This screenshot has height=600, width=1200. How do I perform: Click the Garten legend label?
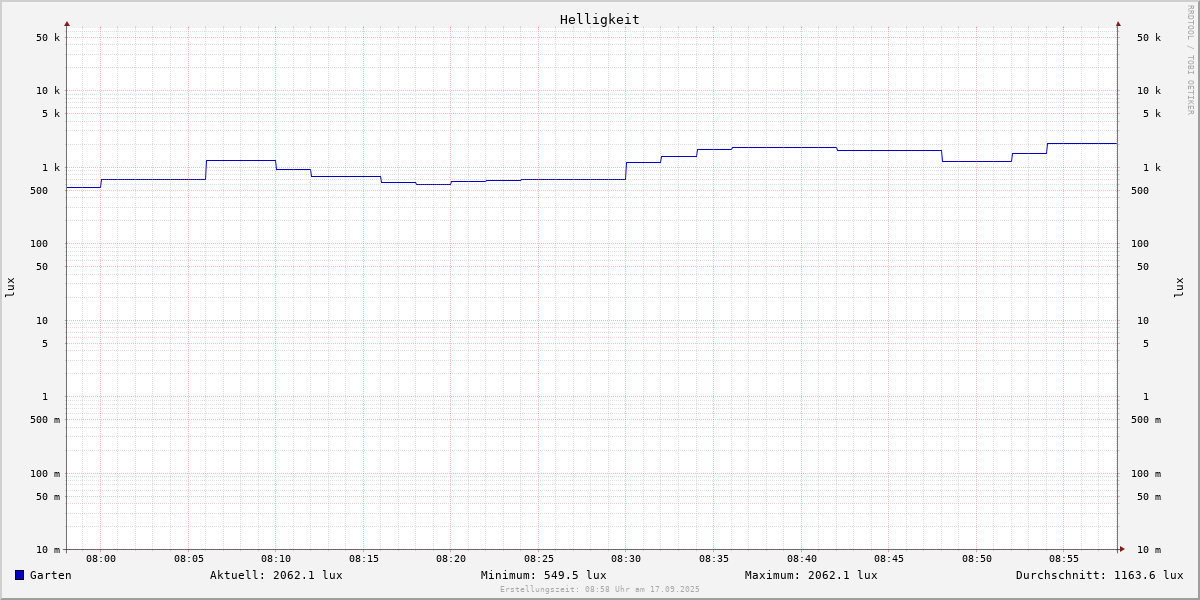pyautogui.click(x=50, y=575)
